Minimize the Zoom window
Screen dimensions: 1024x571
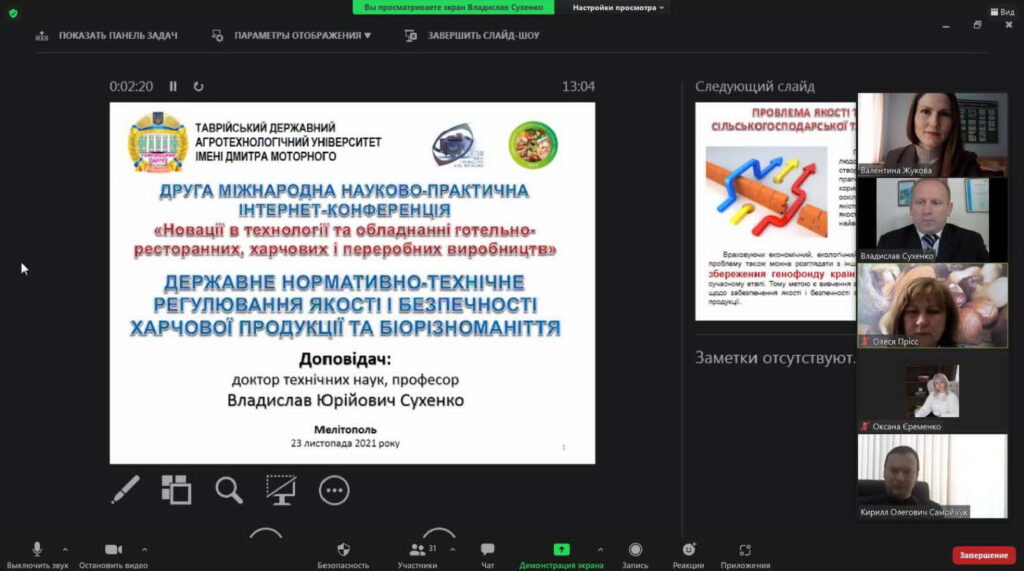(946, 26)
